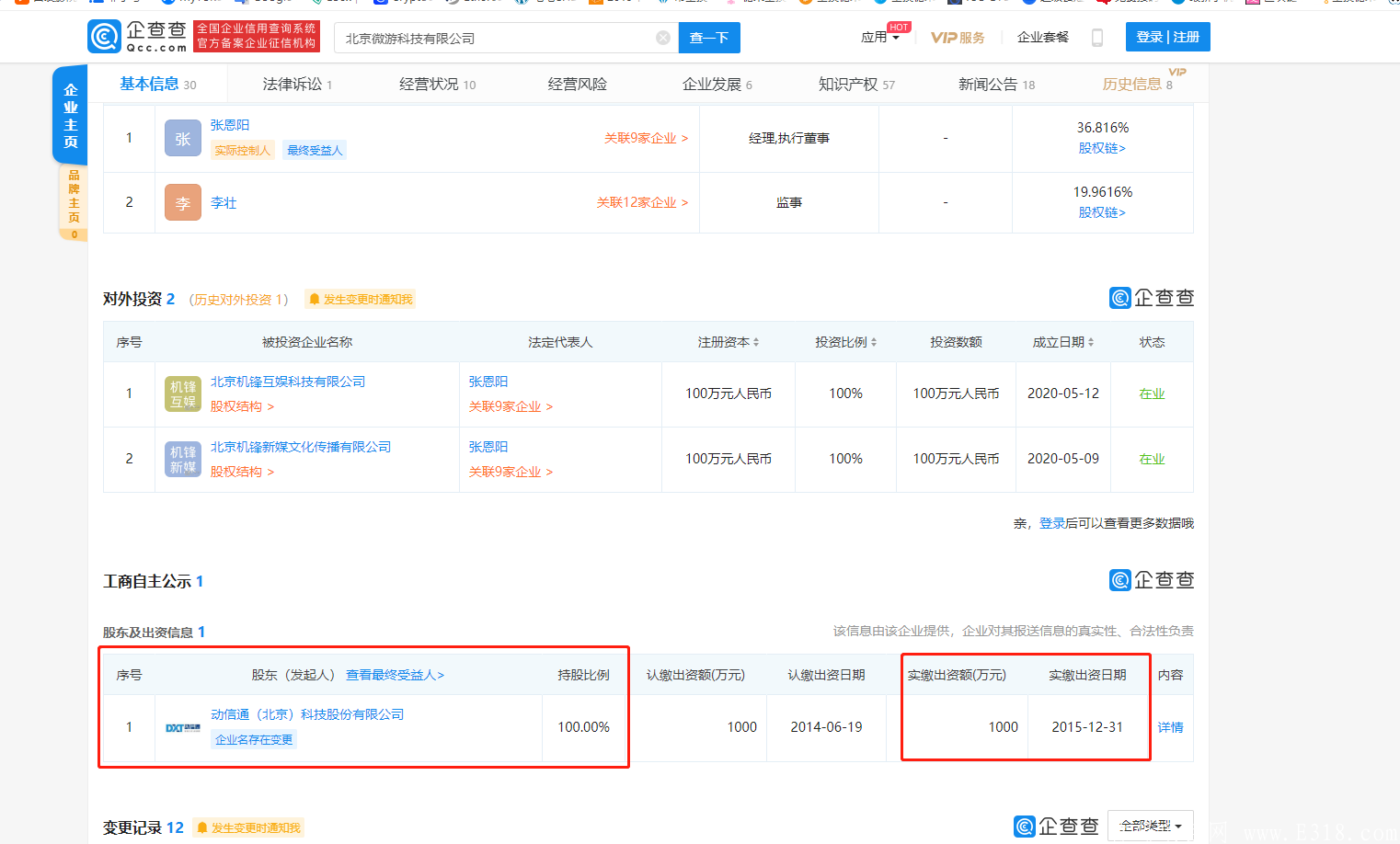The width and height of the screenshot is (1400, 844).
Task: Click 李壮's avatar icon
Action: (x=183, y=202)
